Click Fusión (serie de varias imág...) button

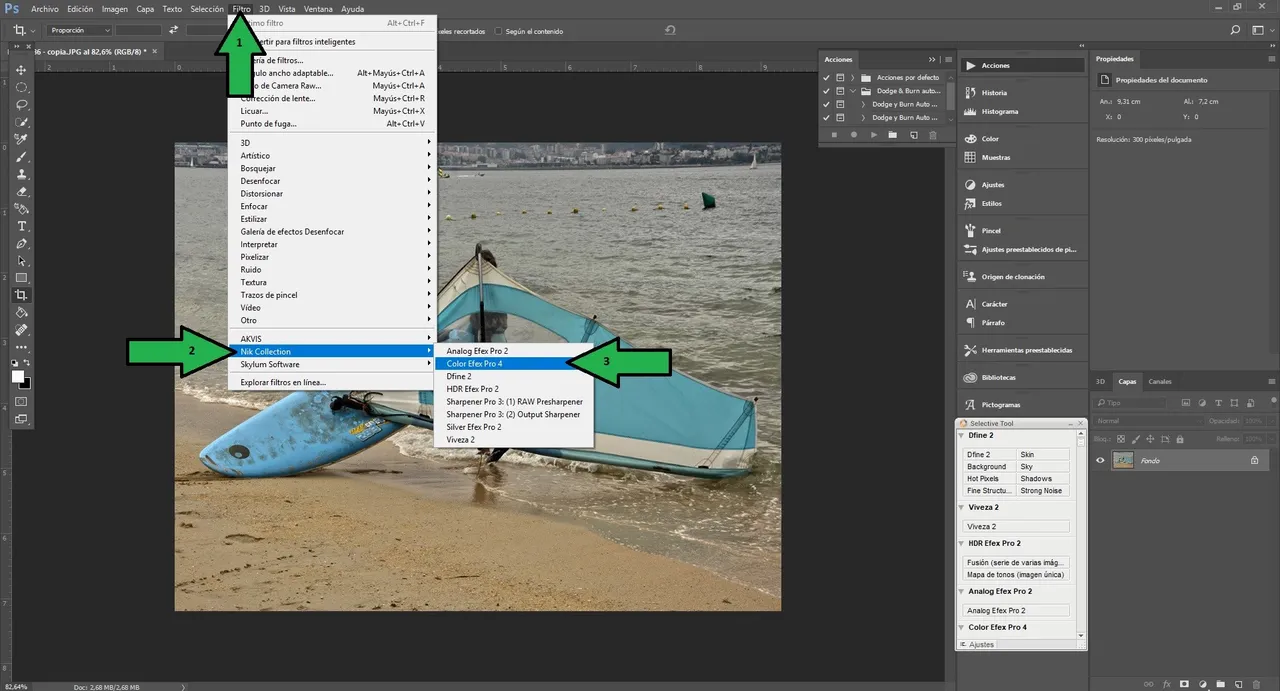click(1017, 563)
